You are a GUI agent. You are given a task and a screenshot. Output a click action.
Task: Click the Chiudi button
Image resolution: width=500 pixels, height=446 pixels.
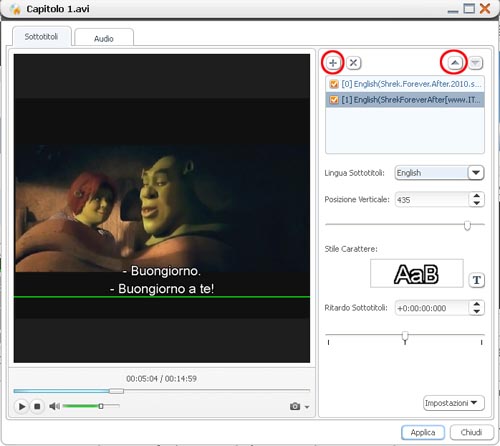[x=471, y=432]
